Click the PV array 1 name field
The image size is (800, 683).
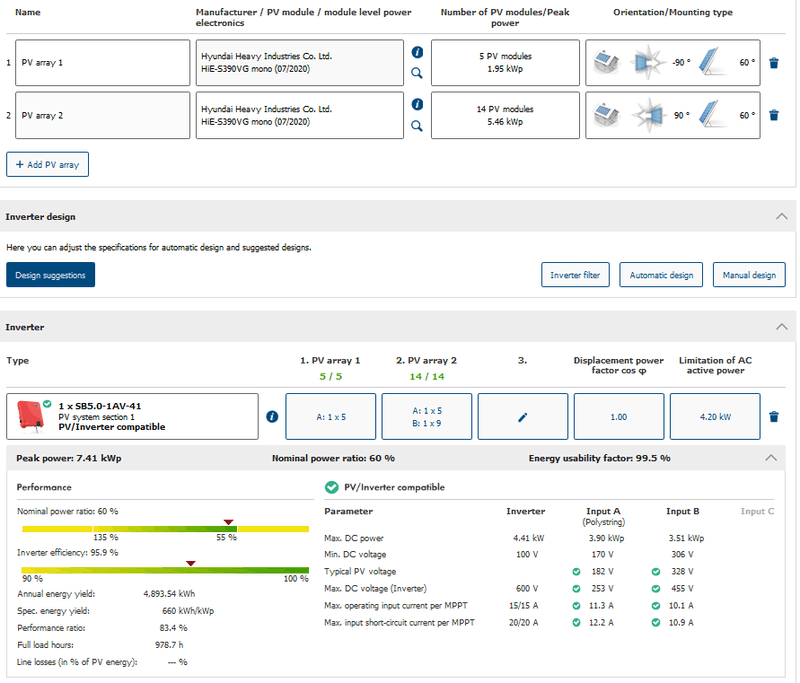103,62
